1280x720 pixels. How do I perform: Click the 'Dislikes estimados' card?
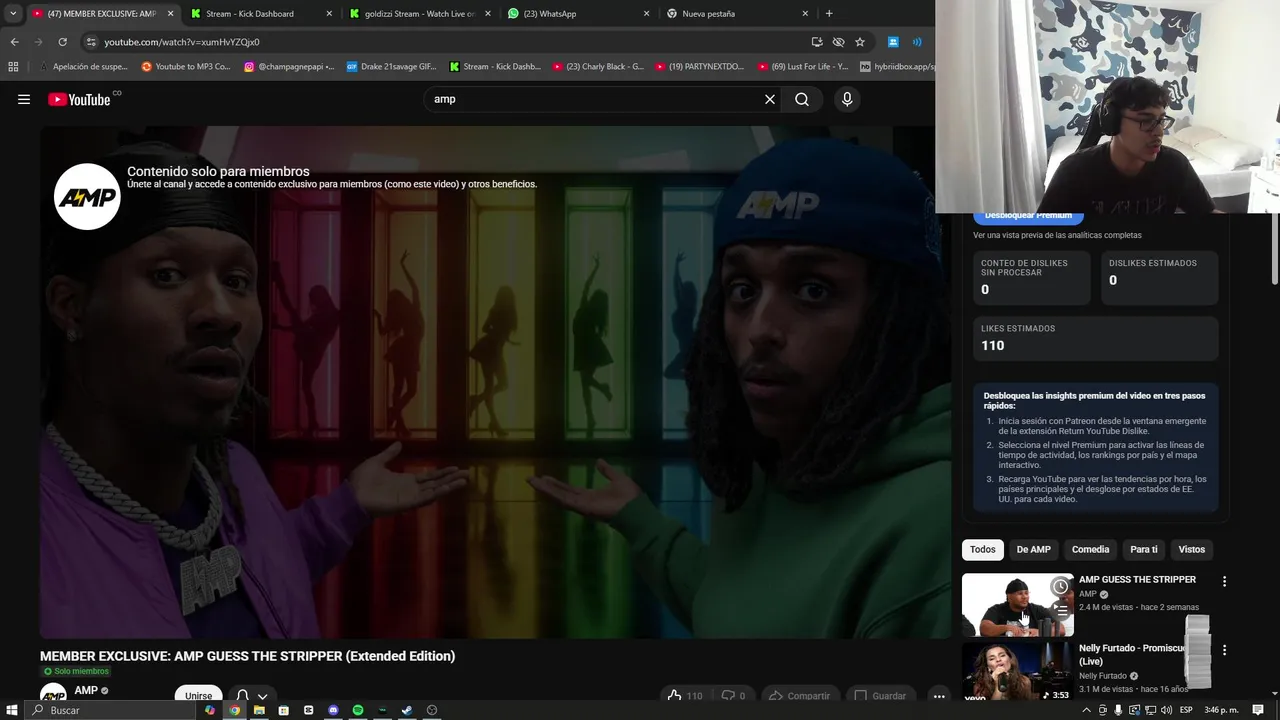(1160, 277)
